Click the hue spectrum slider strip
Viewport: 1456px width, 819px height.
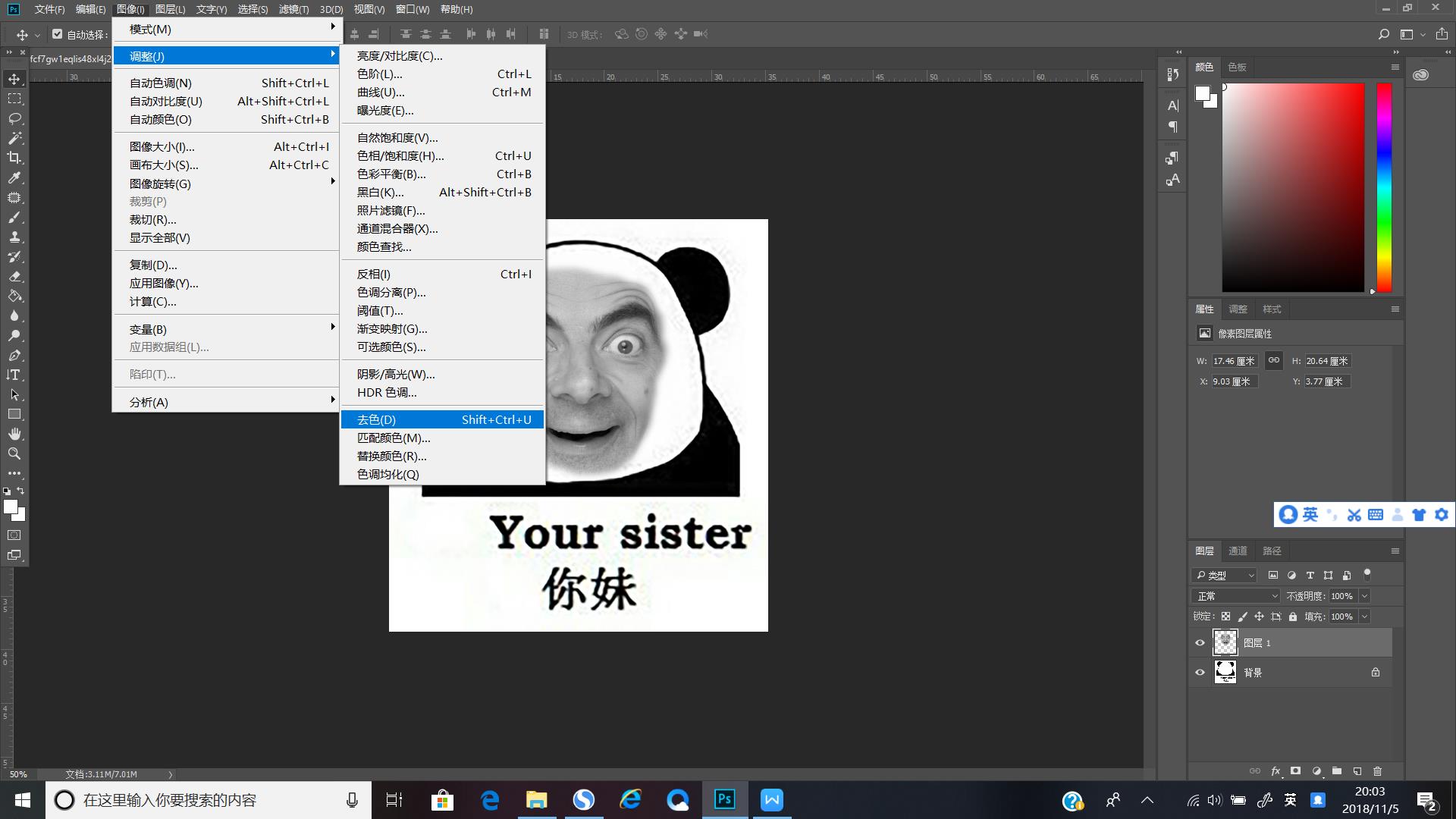(1384, 187)
